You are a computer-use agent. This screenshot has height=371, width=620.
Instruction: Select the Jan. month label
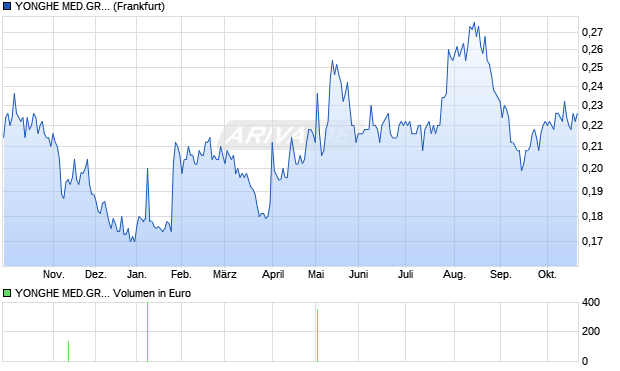tap(137, 274)
